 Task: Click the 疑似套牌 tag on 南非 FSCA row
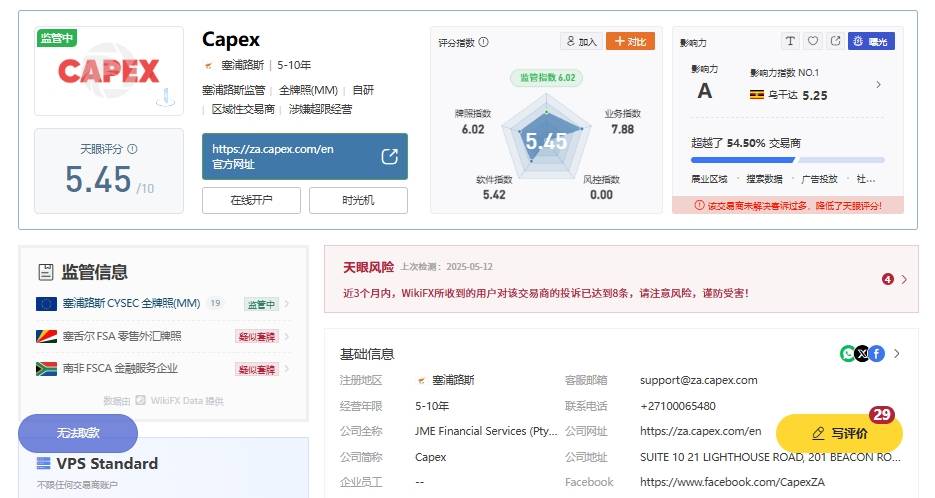coord(257,370)
